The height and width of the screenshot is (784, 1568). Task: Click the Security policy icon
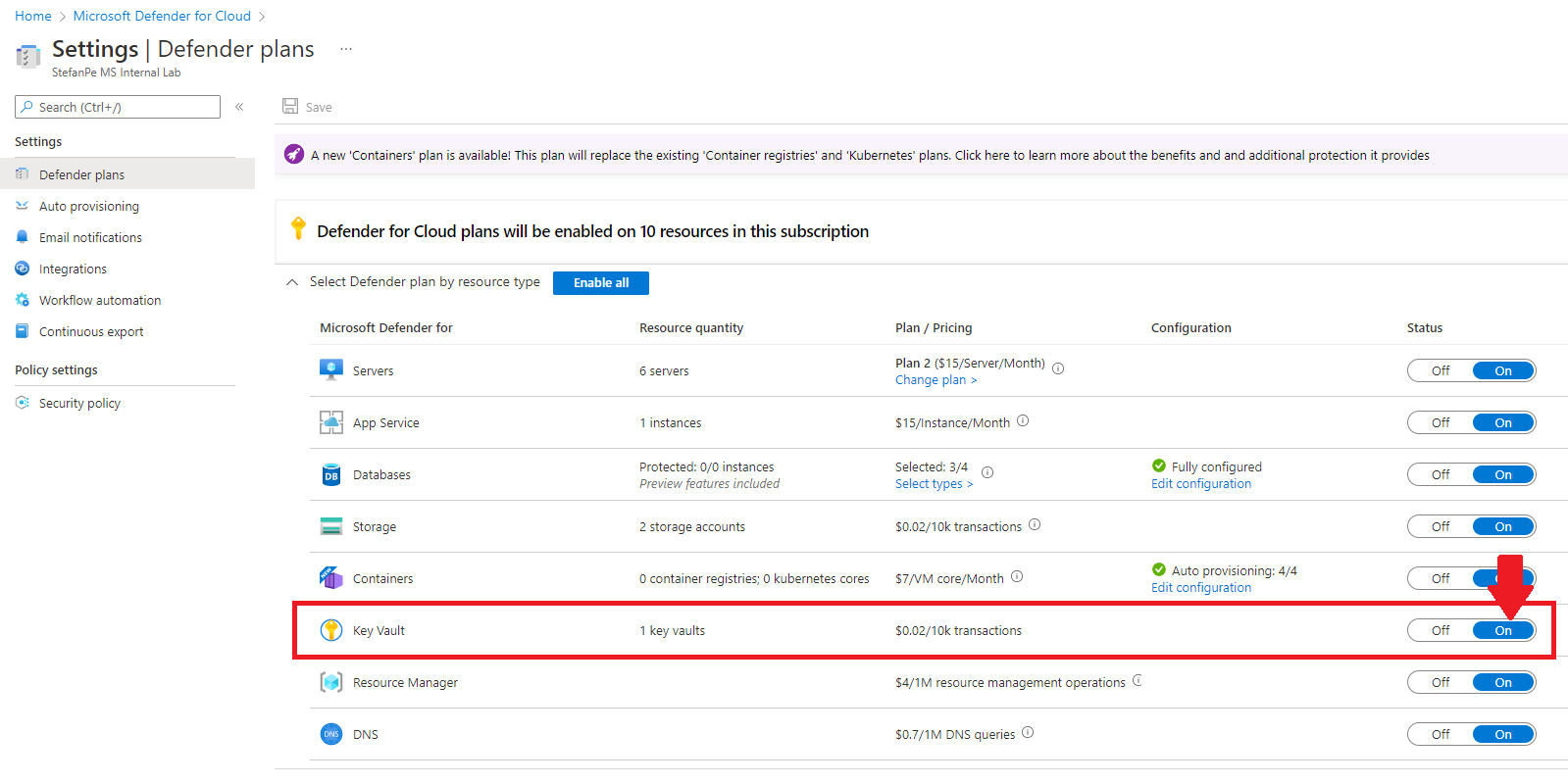tap(23, 403)
